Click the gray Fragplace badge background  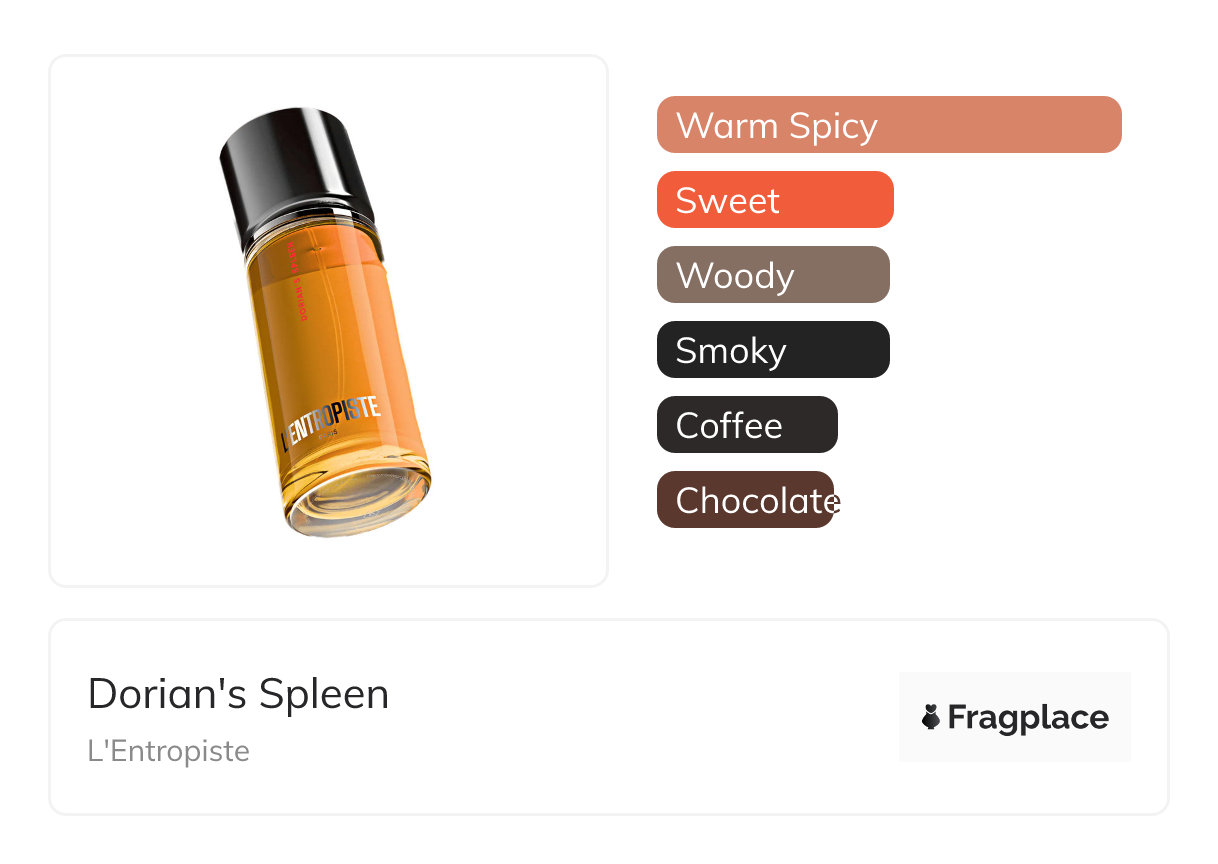tap(1015, 717)
